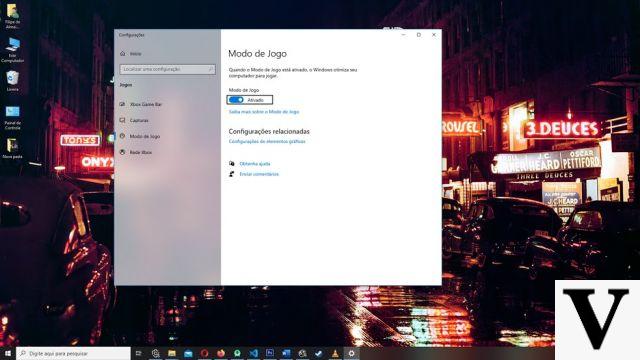Select Modo de Jogo in the sidebar
Viewport: 640px width, 360px height.
[x=144, y=136]
